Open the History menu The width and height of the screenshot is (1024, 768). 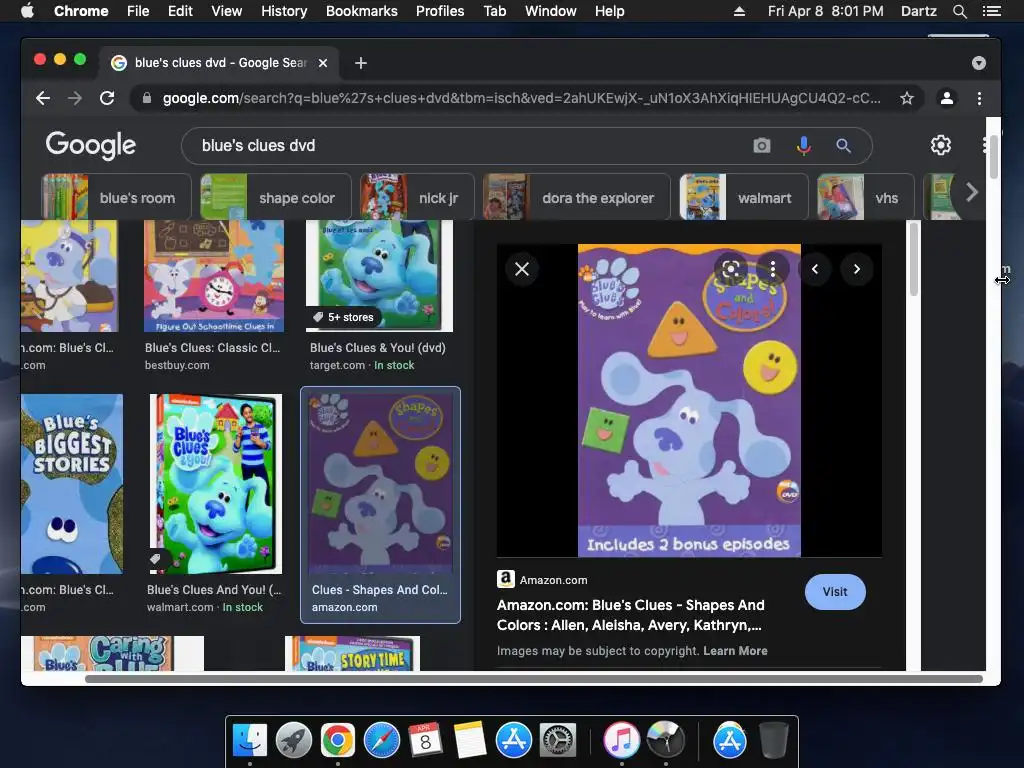[284, 11]
